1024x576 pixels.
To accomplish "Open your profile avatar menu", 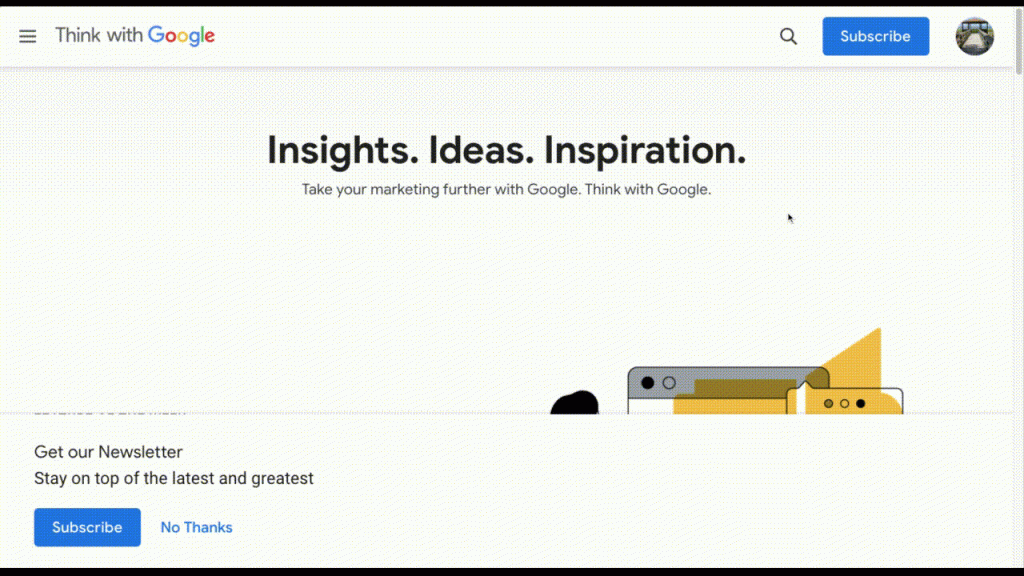I will point(974,36).
